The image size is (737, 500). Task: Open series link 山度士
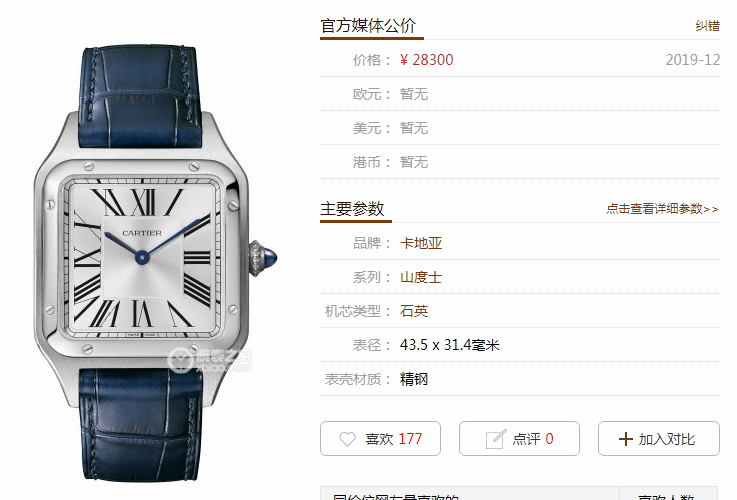(421, 277)
